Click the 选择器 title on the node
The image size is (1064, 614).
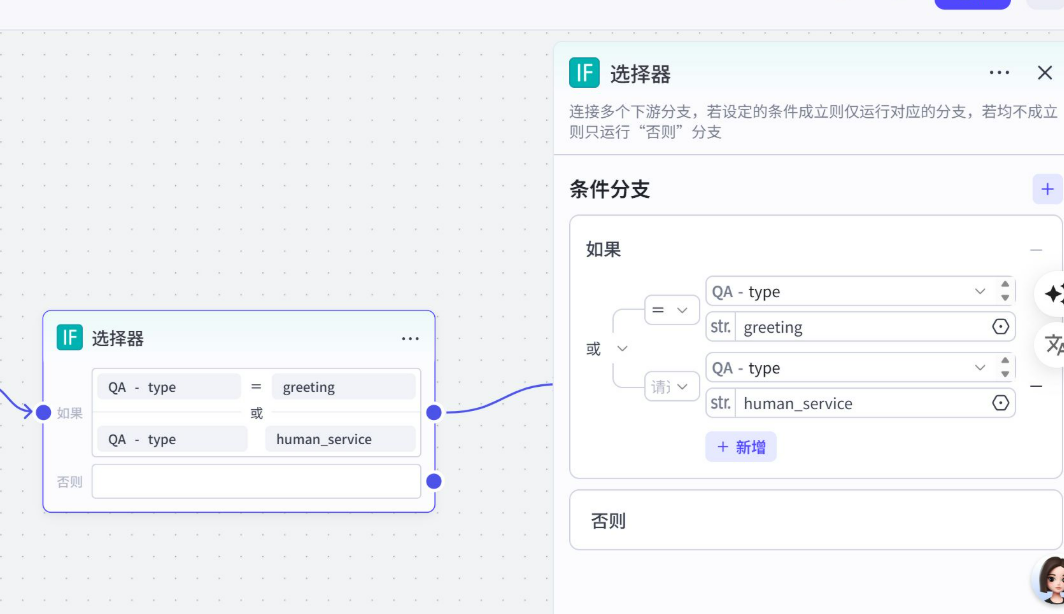[117, 338]
